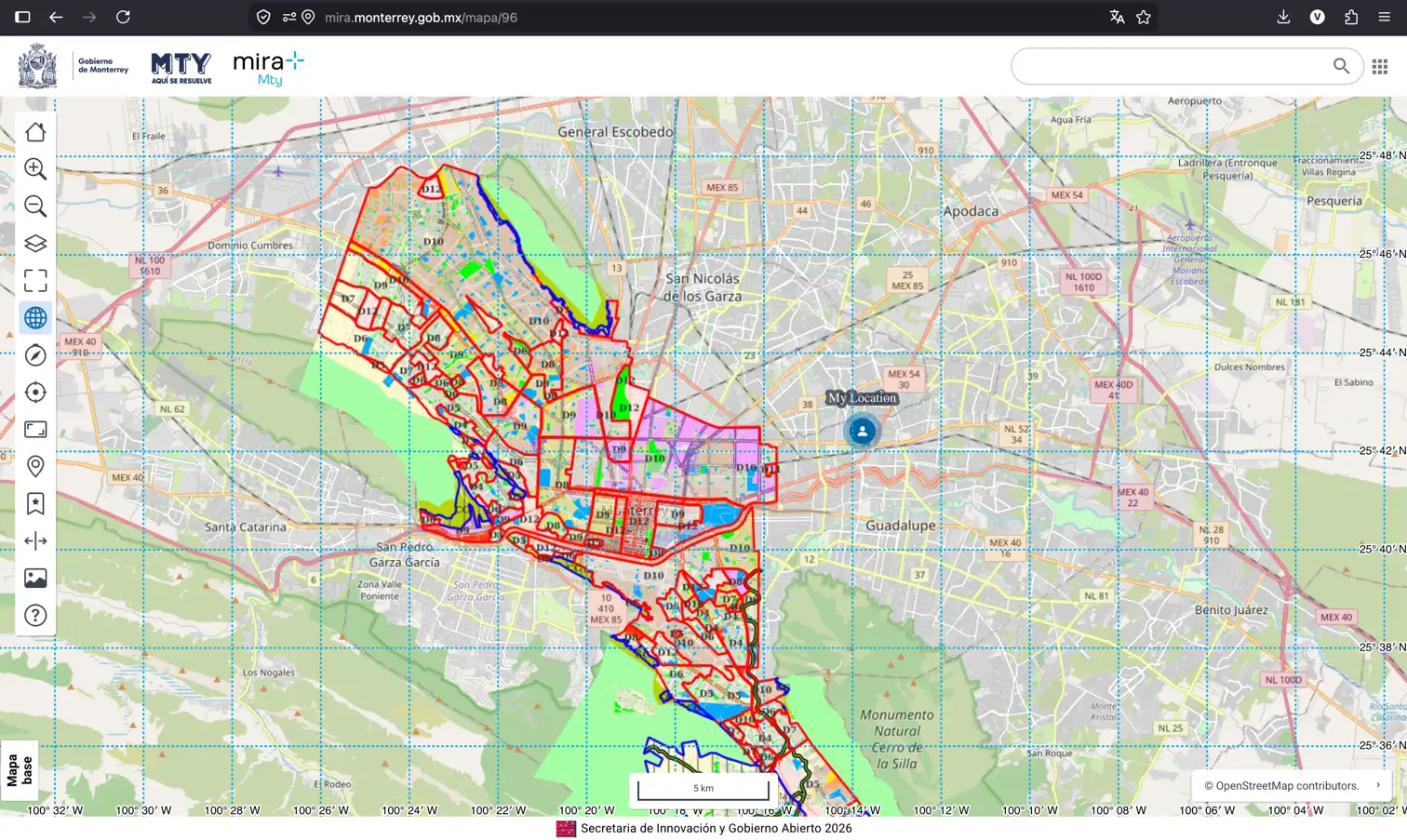Open the apps grid menu
This screenshot has width=1407, height=840.
[1380, 66]
